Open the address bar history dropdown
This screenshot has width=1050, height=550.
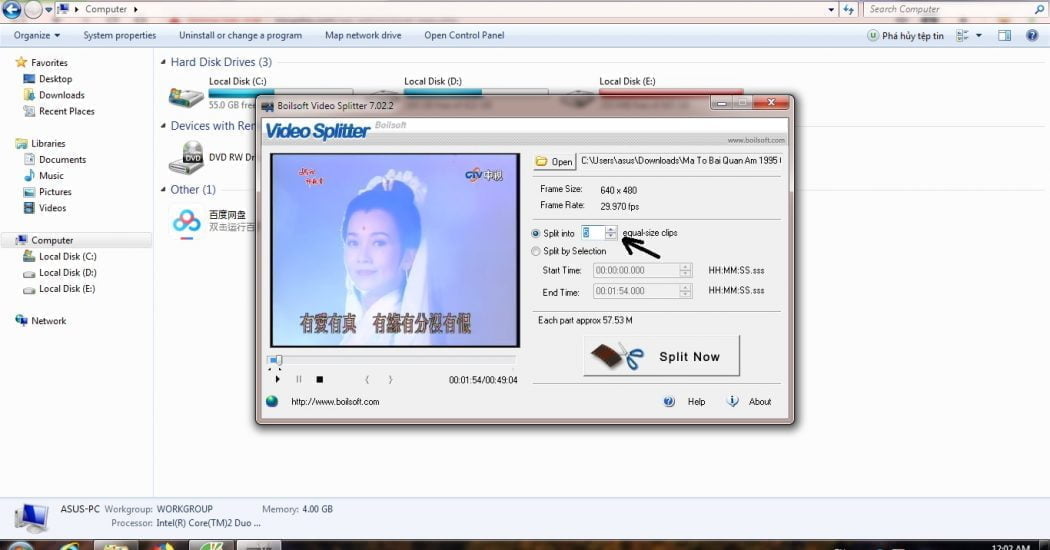click(x=831, y=9)
